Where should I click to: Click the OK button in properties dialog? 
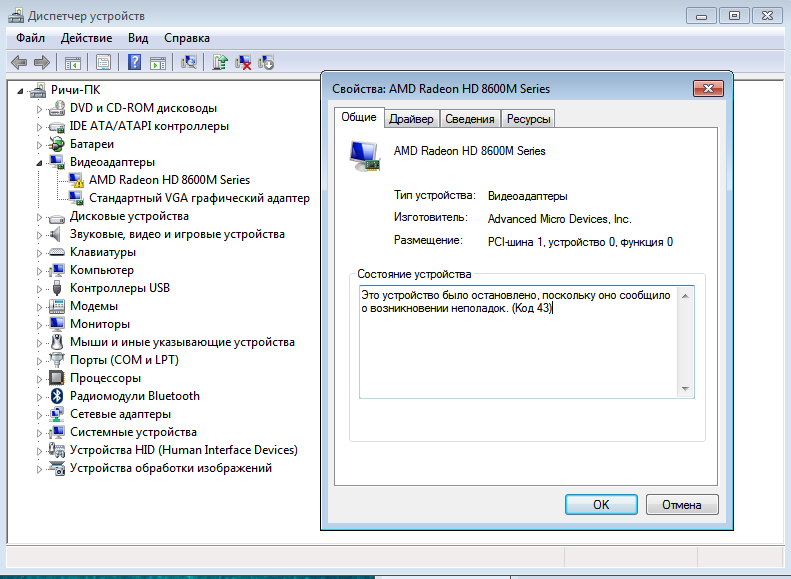(x=601, y=504)
